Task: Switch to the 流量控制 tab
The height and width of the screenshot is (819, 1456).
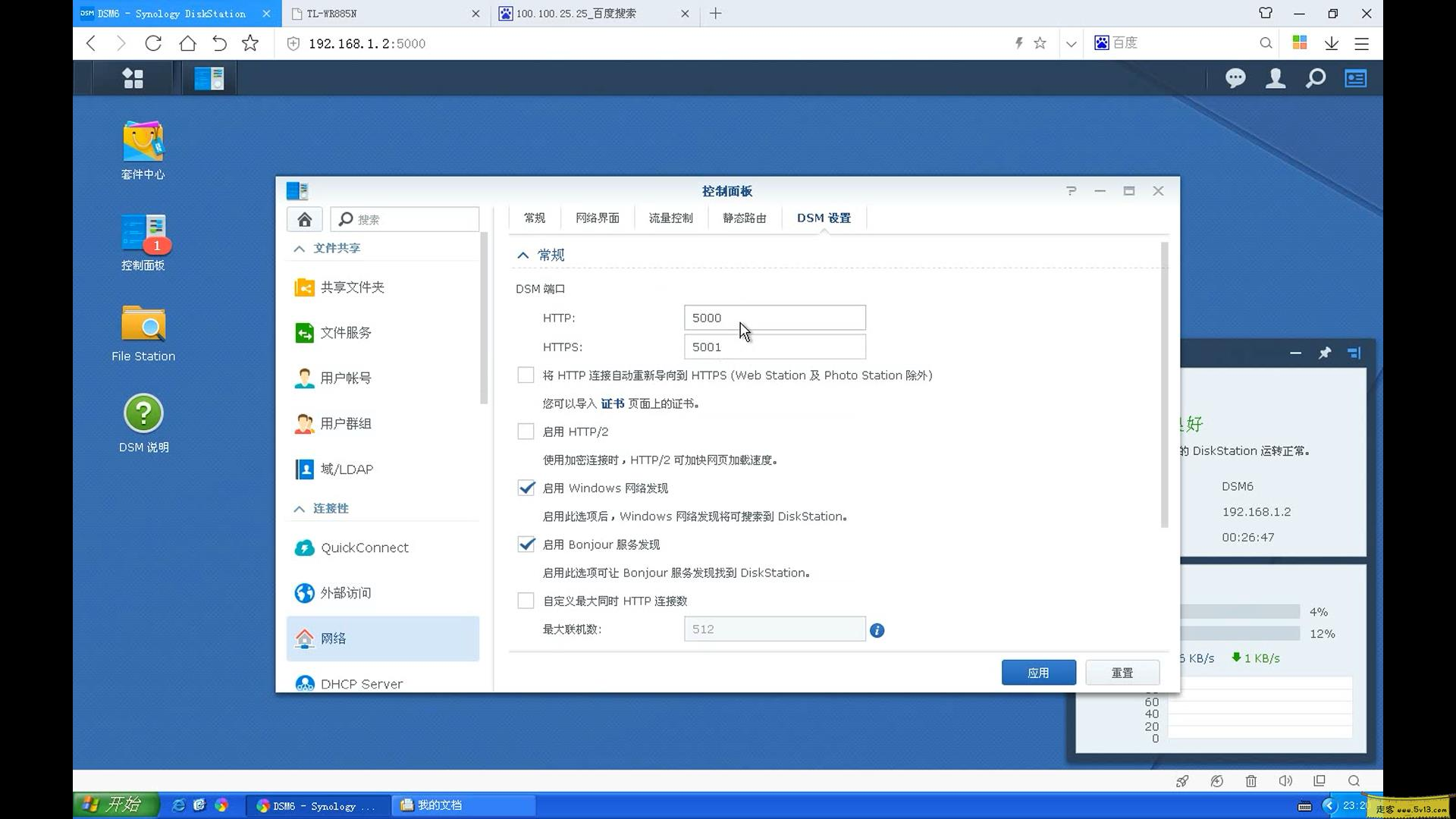Action: pyautogui.click(x=670, y=218)
